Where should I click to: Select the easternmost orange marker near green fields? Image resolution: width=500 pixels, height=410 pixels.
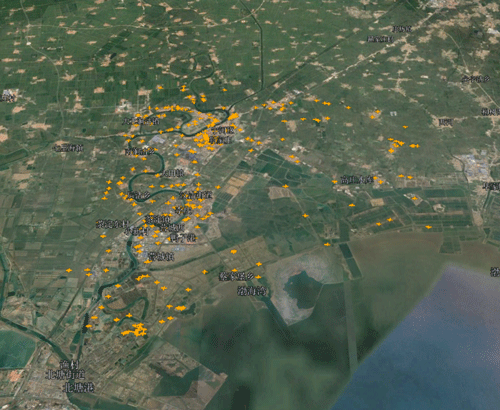point(428,227)
